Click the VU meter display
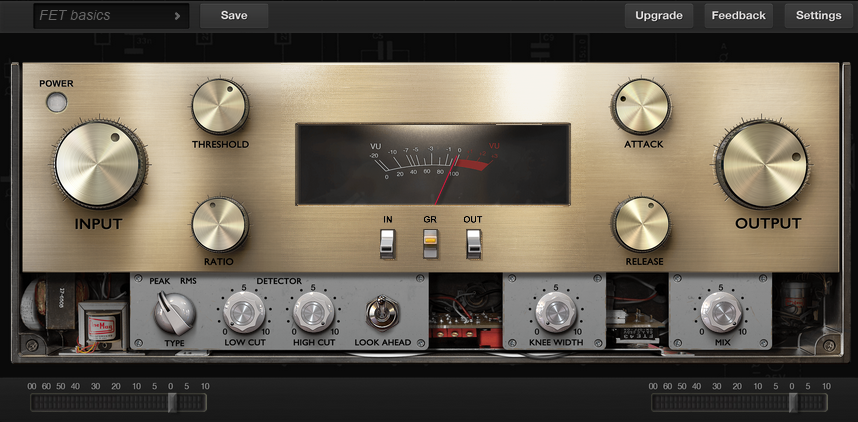The height and width of the screenshot is (422, 858). tap(433, 164)
